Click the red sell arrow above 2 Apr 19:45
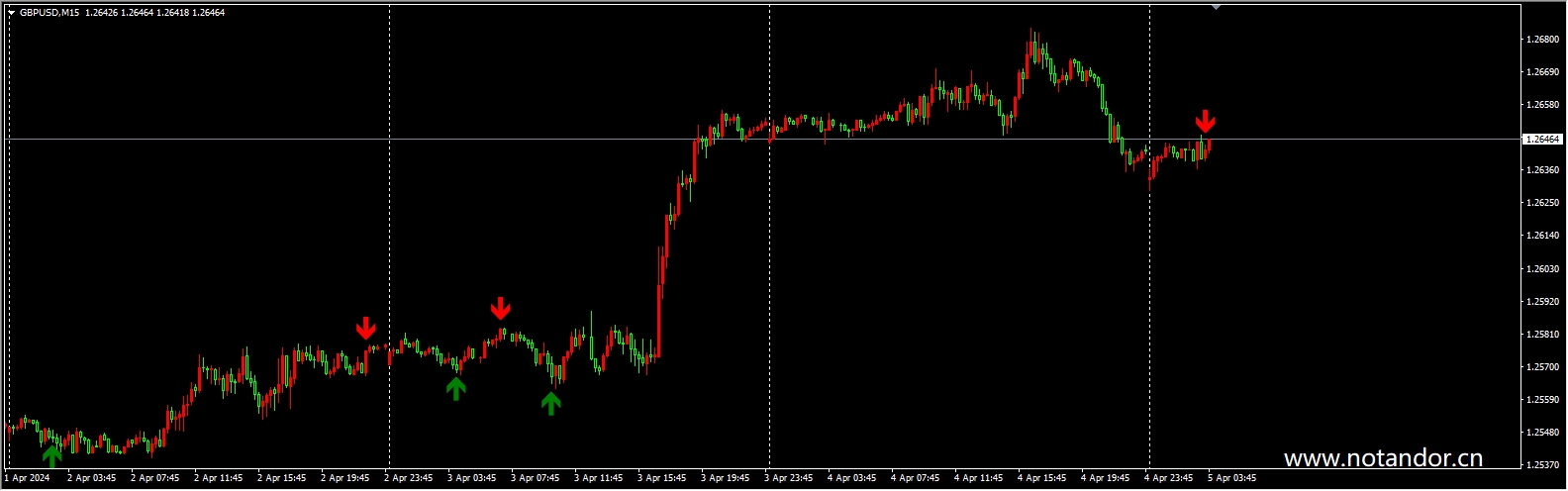Image resolution: width=1568 pixels, height=491 pixels. [x=366, y=328]
